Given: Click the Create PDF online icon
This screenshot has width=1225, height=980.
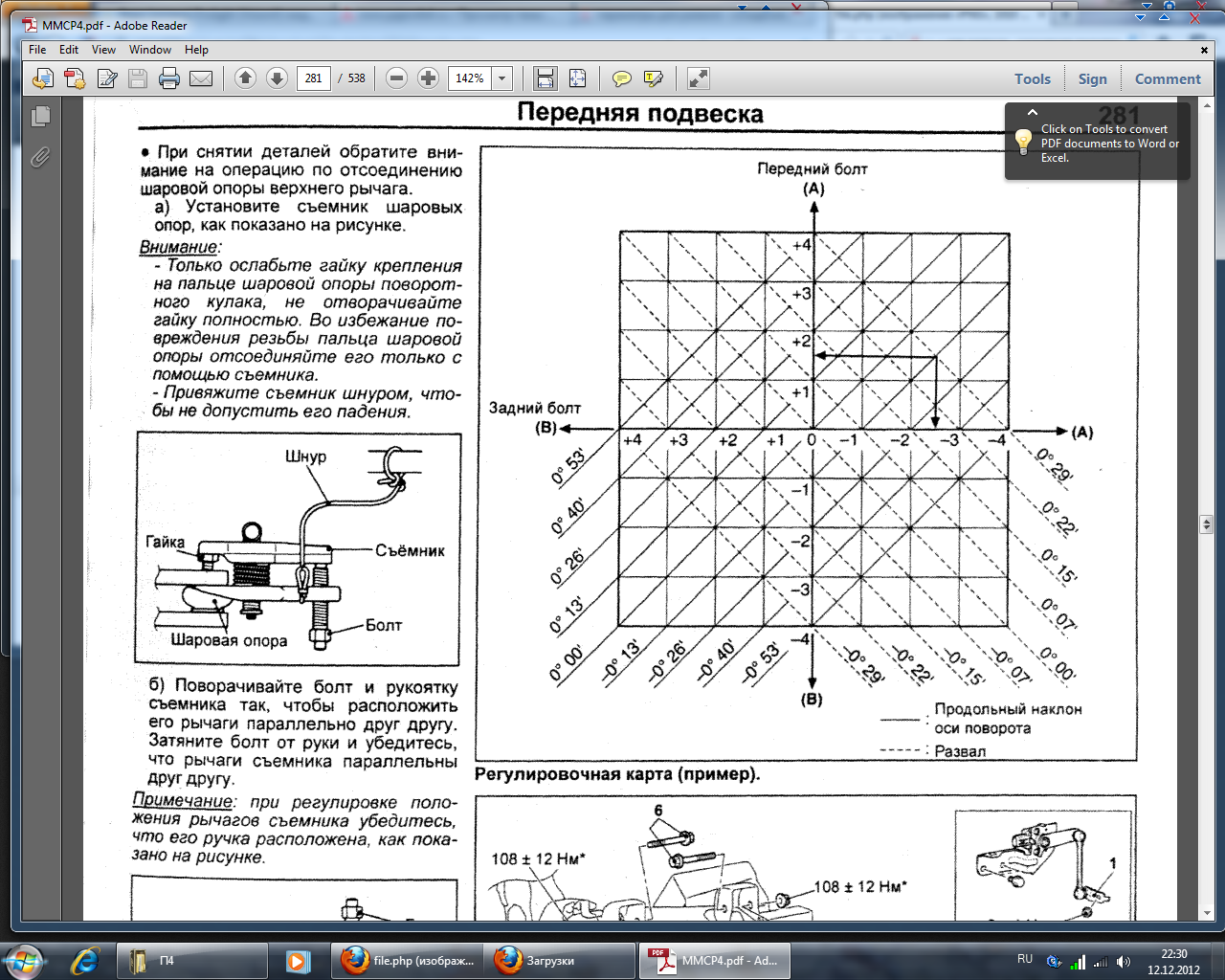Looking at the screenshot, I should [75, 78].
